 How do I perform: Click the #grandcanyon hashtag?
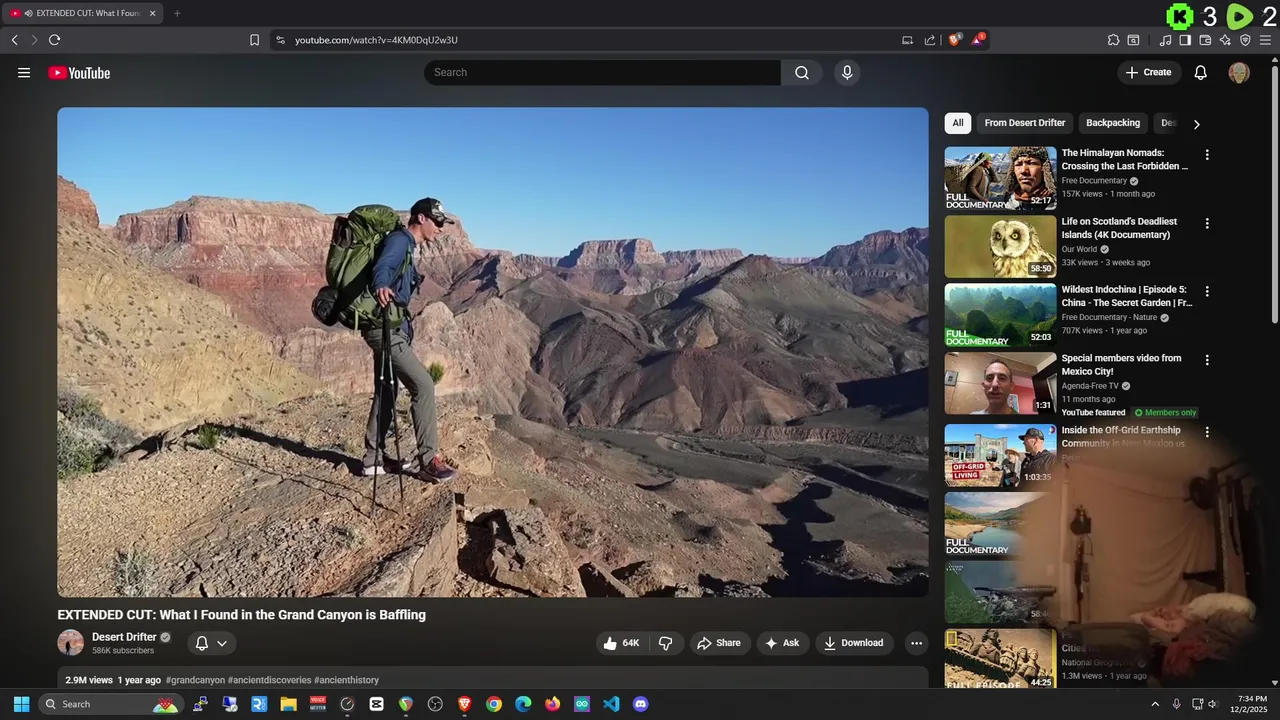[x=195, y=680]
